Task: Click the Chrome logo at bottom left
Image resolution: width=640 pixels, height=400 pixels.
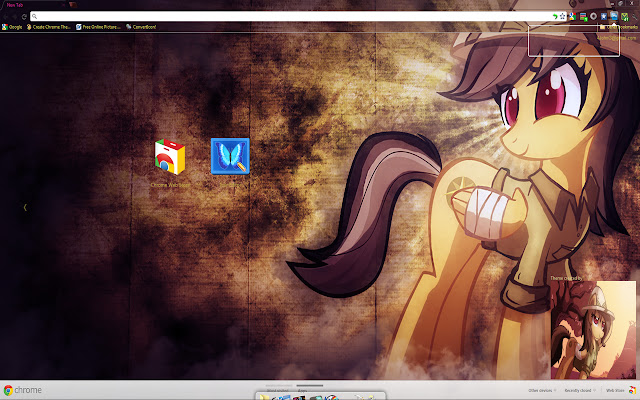Action: [x=23, y=390]
